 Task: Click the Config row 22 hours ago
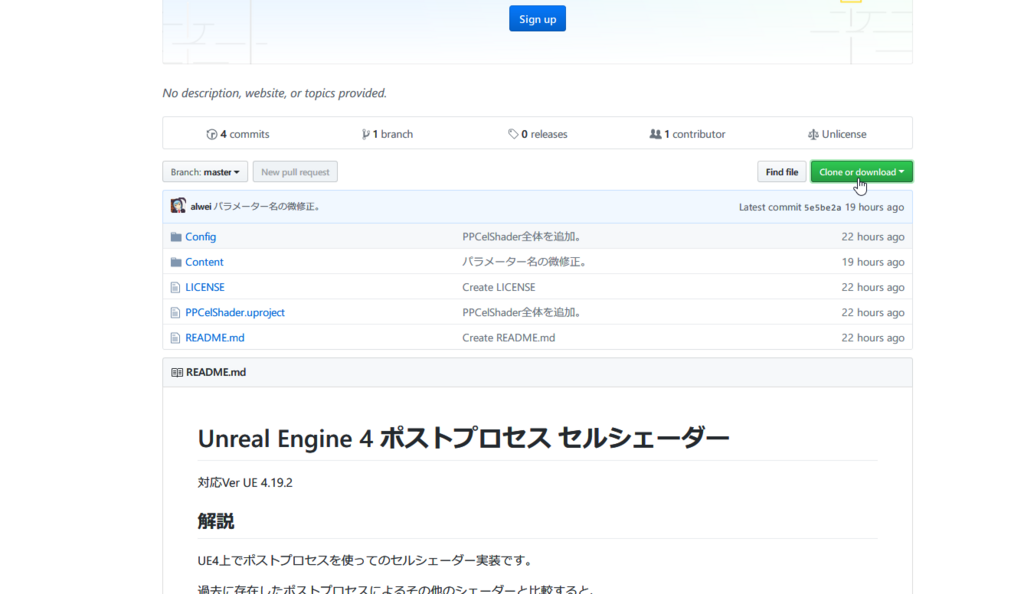click(872, 236)
